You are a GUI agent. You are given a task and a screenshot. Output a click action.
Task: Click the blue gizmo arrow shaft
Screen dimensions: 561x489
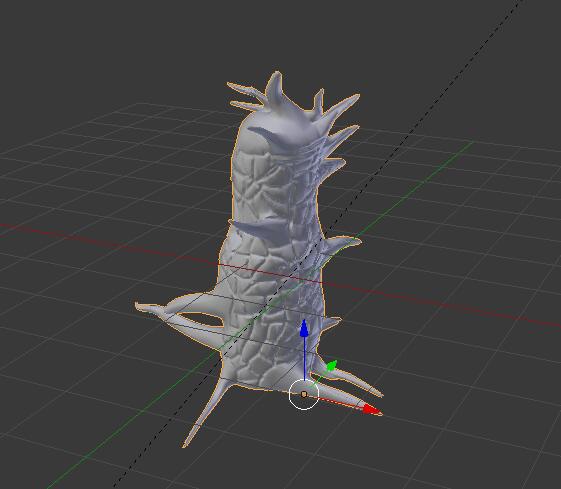(304, 359)
